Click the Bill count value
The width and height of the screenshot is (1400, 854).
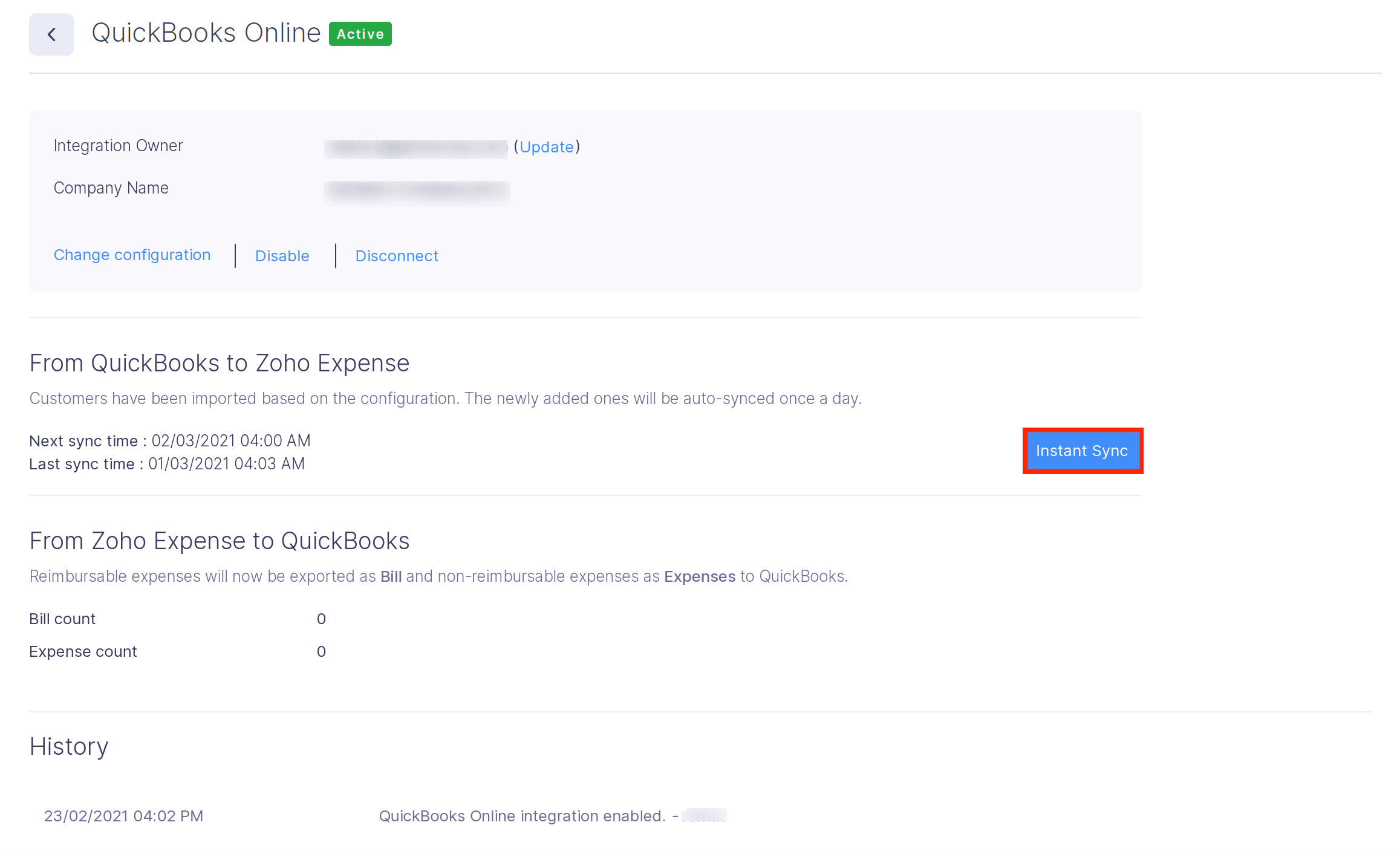(321, 619)
